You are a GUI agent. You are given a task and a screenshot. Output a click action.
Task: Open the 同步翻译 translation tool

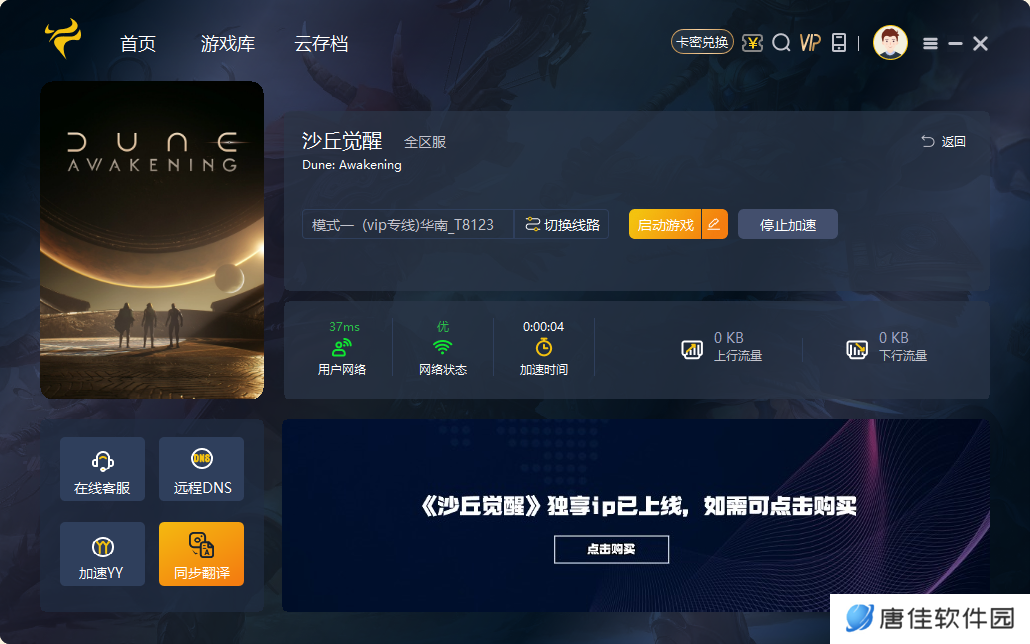202,554
